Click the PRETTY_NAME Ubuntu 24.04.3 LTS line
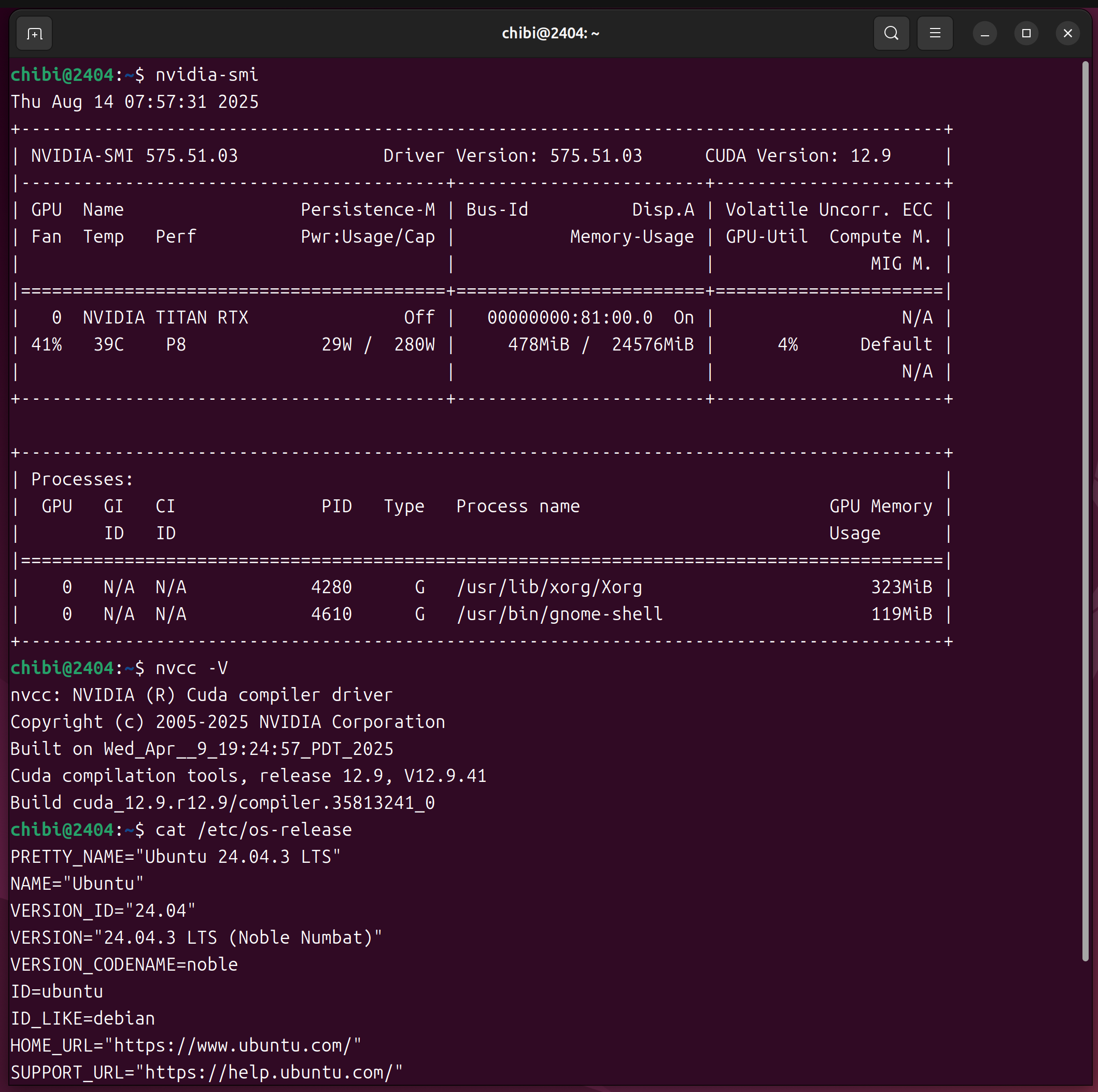 (175, 857)
